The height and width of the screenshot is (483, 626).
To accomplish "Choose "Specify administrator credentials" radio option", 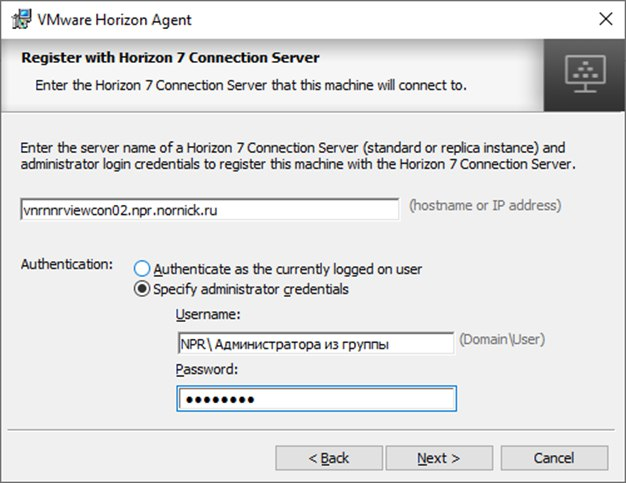I will (142, 290).
